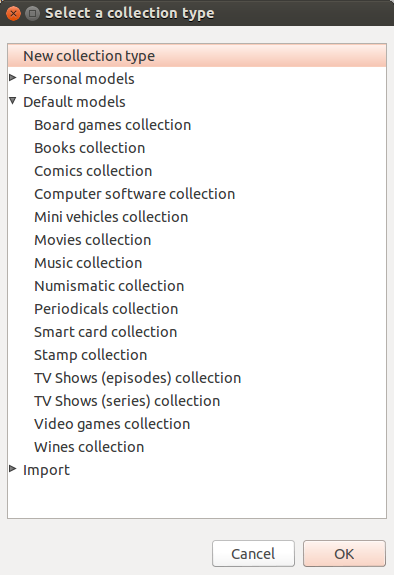Viewport: 394px width, 575px height.
Task: Select TV Shows (episodes) collection
Action: (x=138, y=378)
